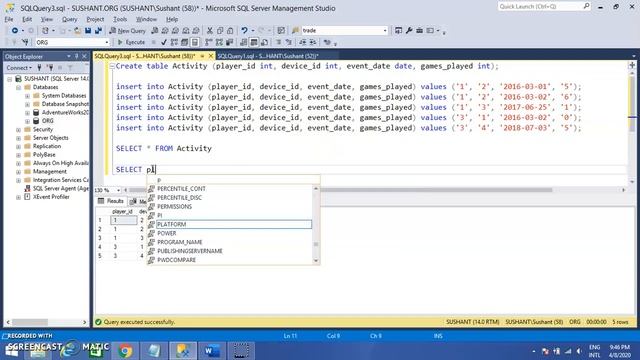
Task: Open the Tools menu
Action: [120, 19]
